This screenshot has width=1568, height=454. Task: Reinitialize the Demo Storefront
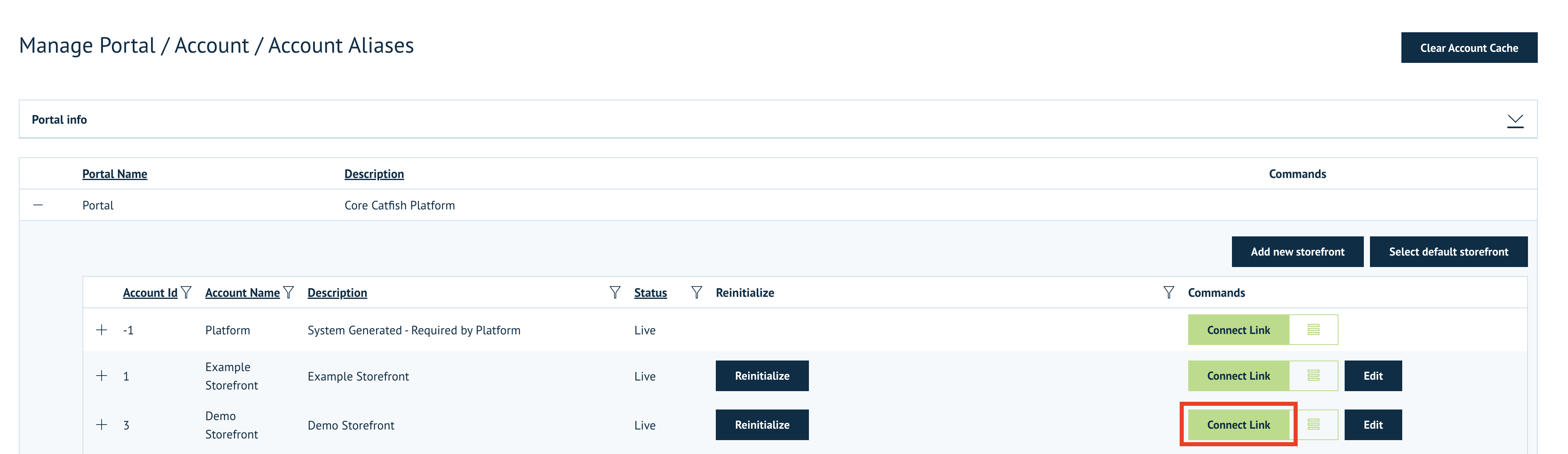[762, 425]
